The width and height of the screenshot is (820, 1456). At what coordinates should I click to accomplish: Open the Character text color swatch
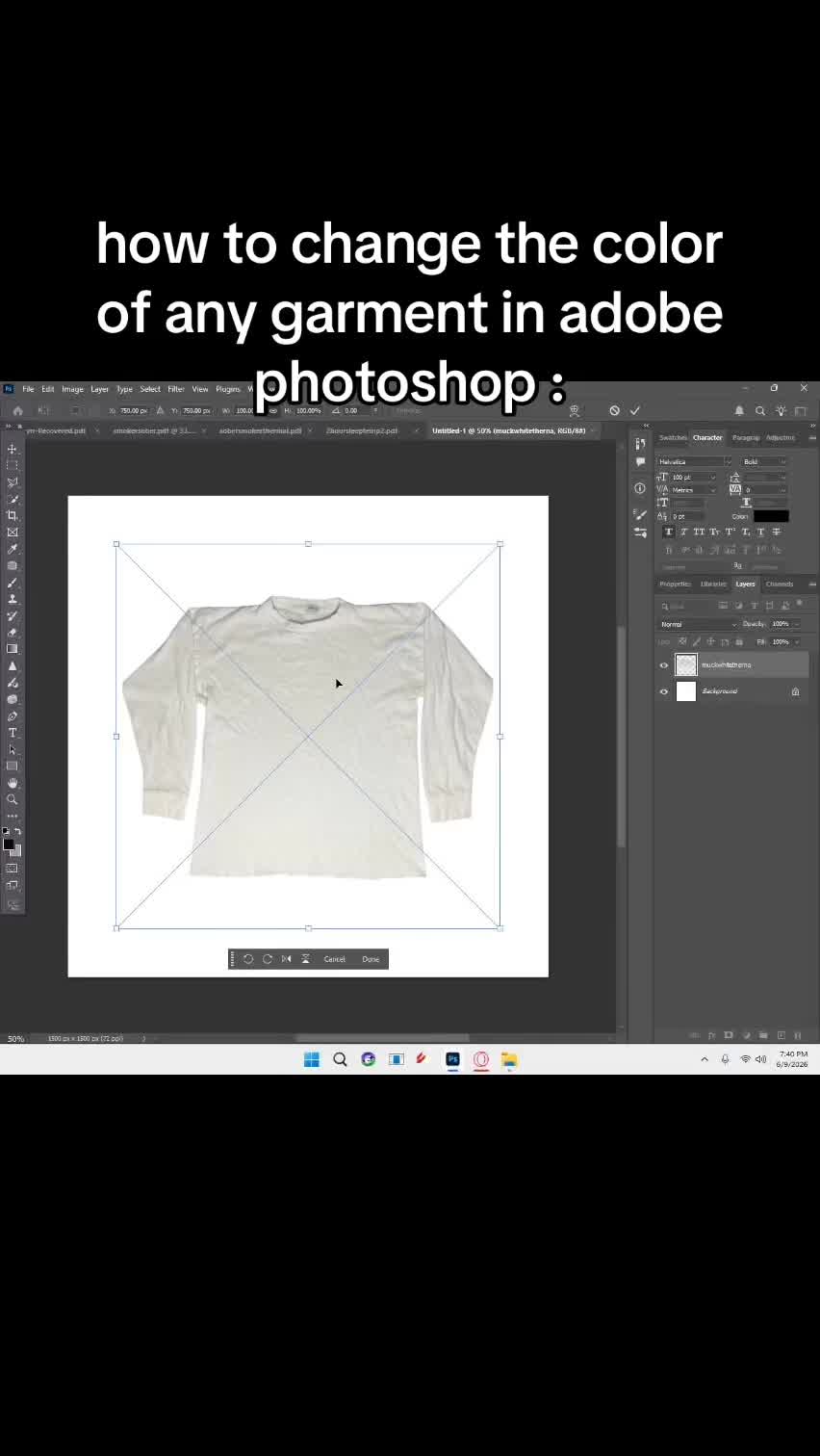coord(771,516)
